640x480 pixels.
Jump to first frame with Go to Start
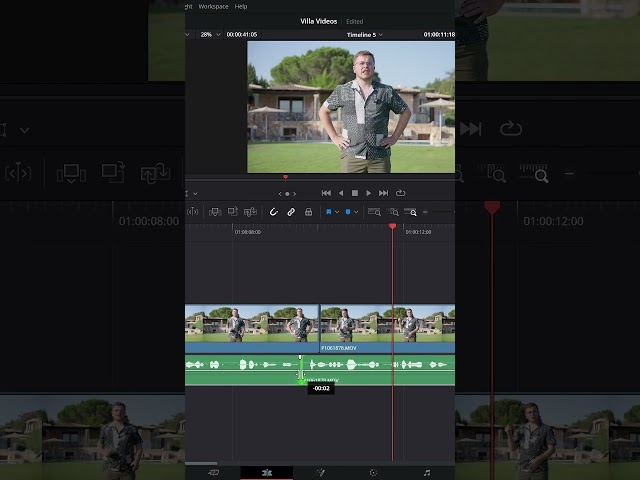click(326, 193)
